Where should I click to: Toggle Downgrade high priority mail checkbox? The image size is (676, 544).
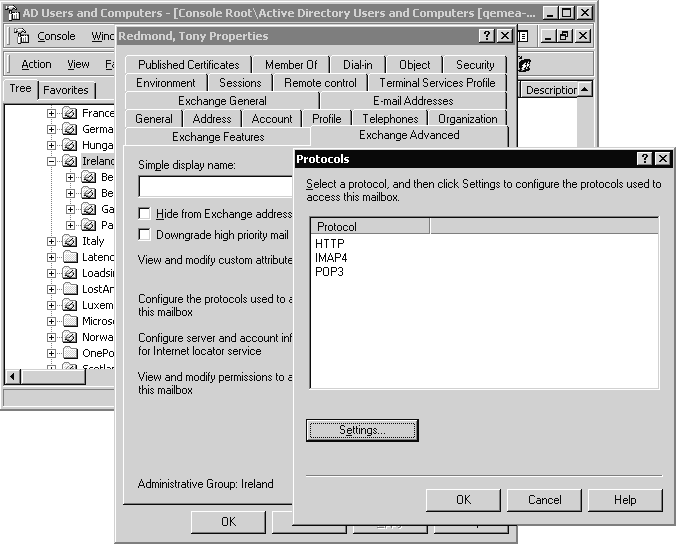coord(145,235)
